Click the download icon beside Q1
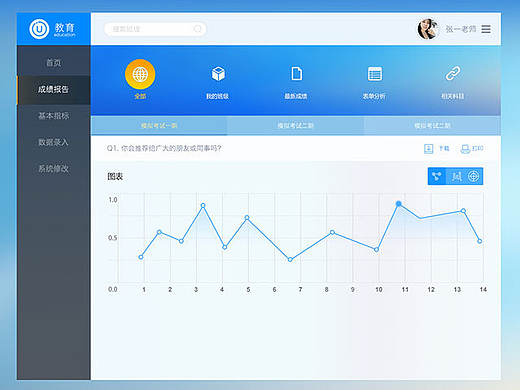This screenshot has width=520, height=390. pos(428,149)
